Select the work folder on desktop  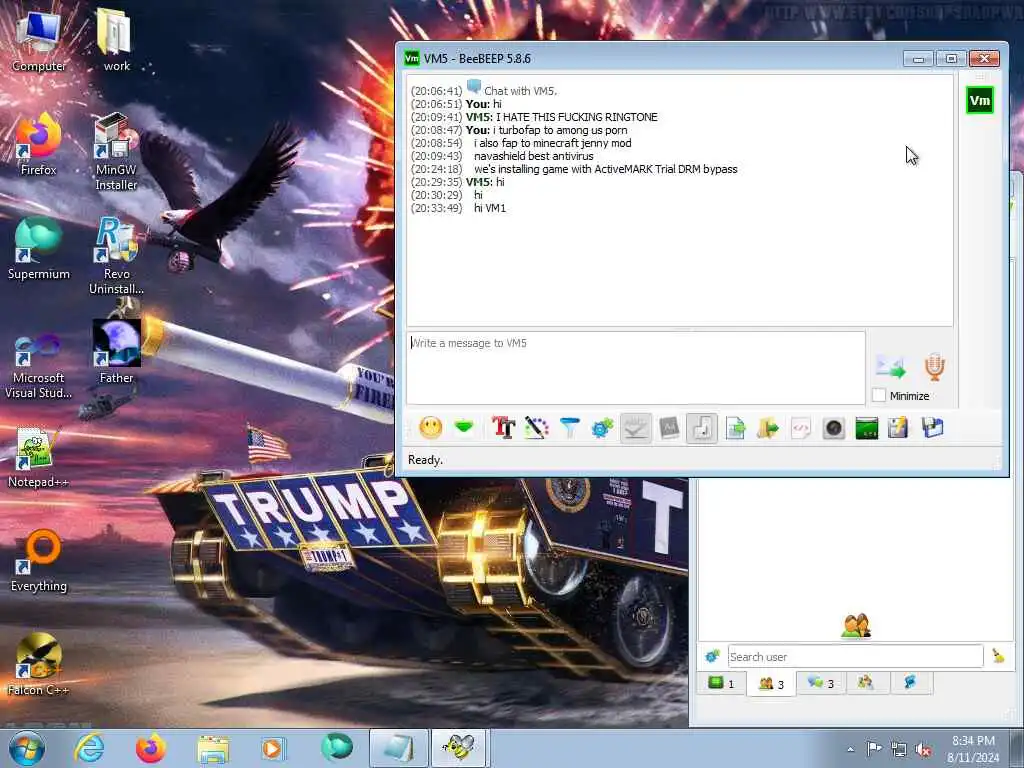coord(116,40)
